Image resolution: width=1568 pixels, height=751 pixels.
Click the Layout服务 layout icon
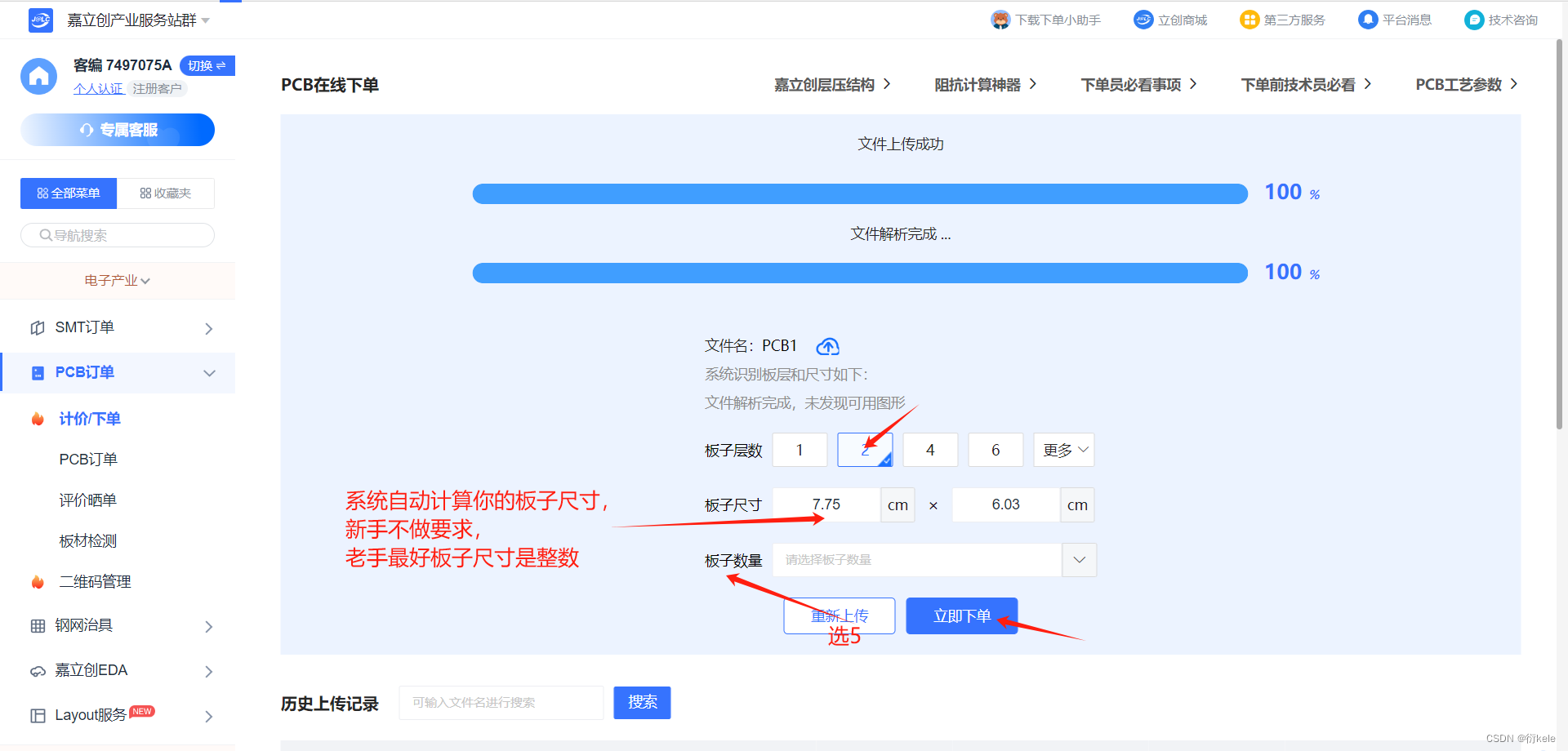tap(38, 716)
